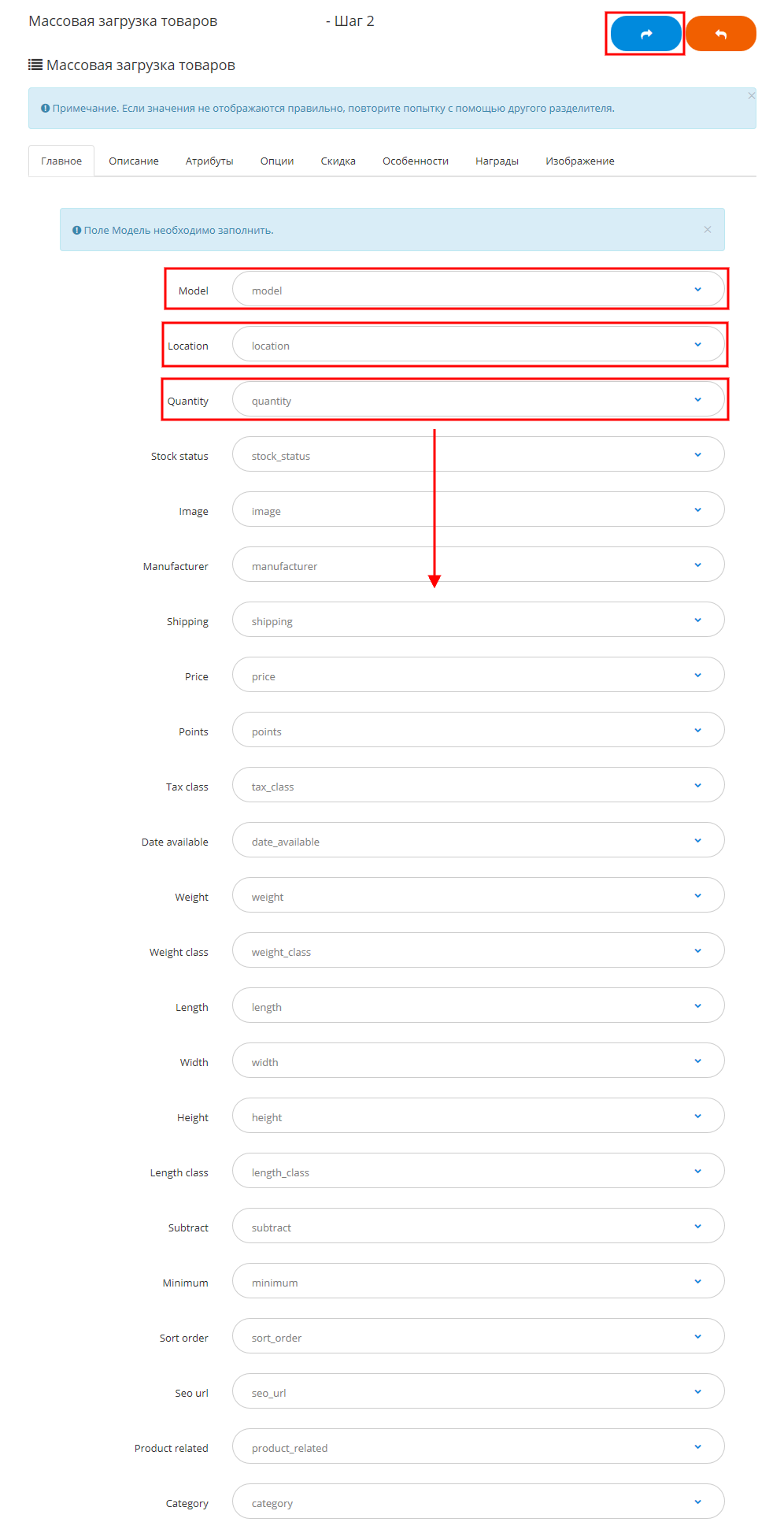Viewport: 784px width, 1533px height.
Task: Open the Price dropdown
Action: click(x=478, y=676)
